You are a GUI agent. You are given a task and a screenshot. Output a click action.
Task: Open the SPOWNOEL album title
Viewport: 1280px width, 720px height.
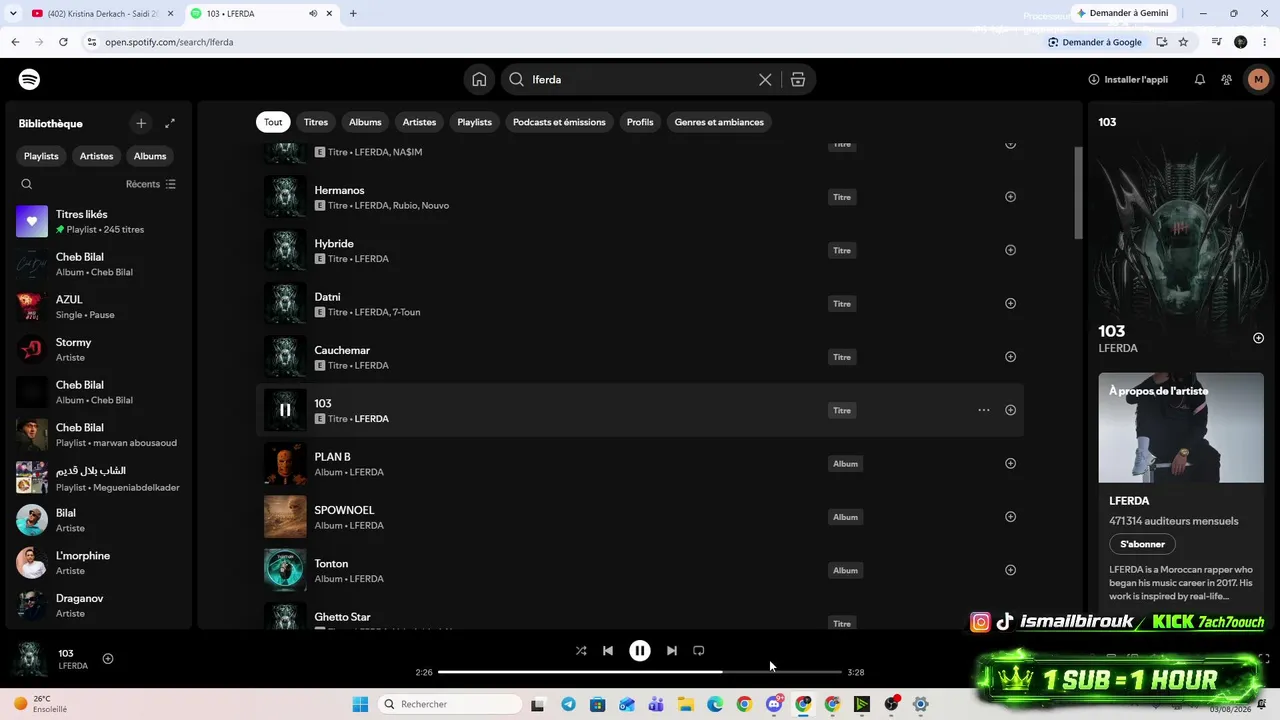point(344,510)
